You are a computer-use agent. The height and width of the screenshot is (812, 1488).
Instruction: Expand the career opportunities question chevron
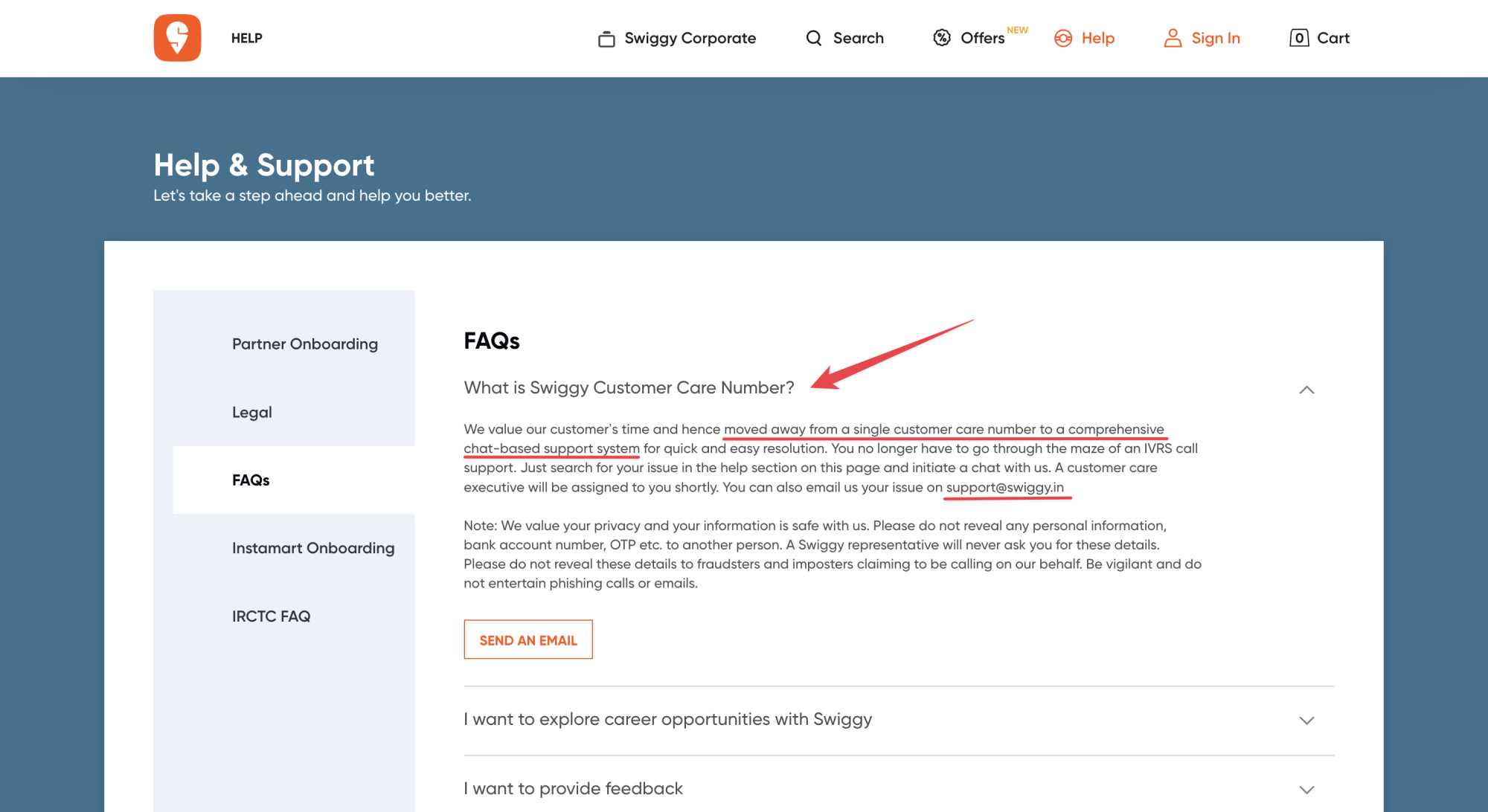click(1306, 720)
